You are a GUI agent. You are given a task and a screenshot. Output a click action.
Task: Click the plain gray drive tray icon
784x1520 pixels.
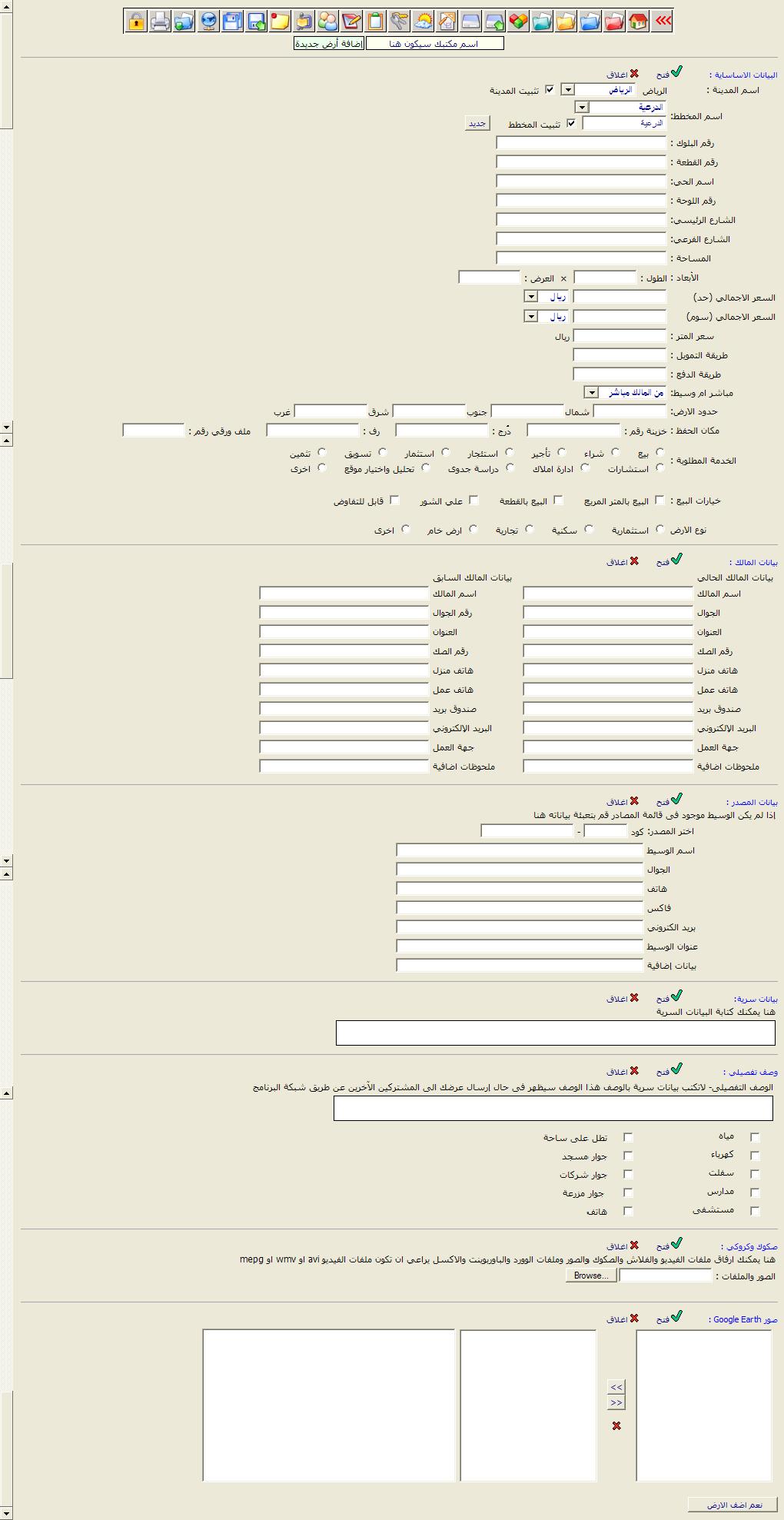point(470,21)
